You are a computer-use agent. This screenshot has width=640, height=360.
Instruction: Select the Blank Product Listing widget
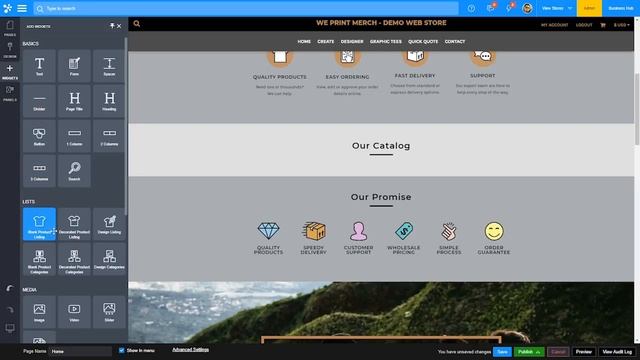39,224
